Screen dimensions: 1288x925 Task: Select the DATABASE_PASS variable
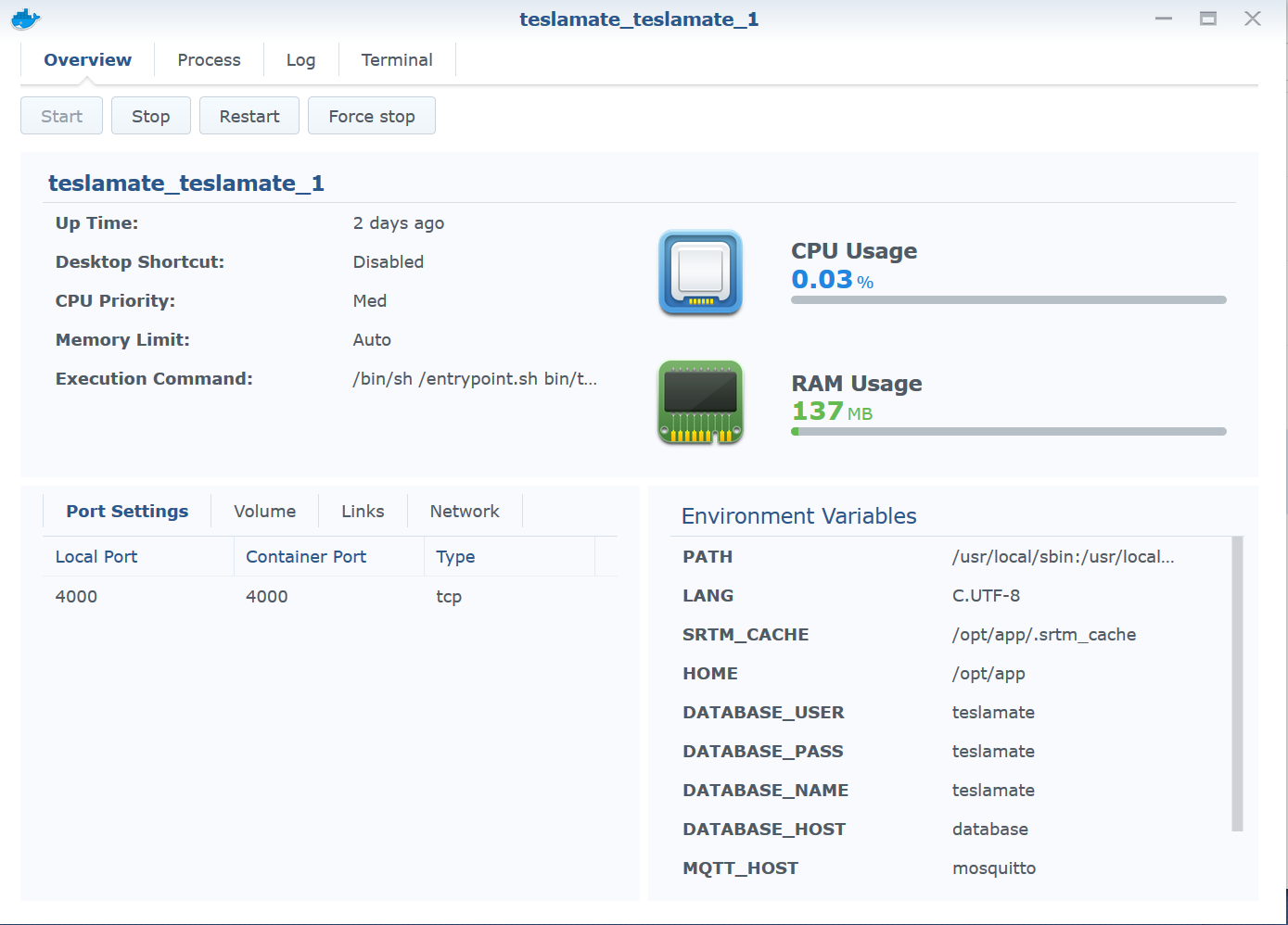(x=763, y=752)
